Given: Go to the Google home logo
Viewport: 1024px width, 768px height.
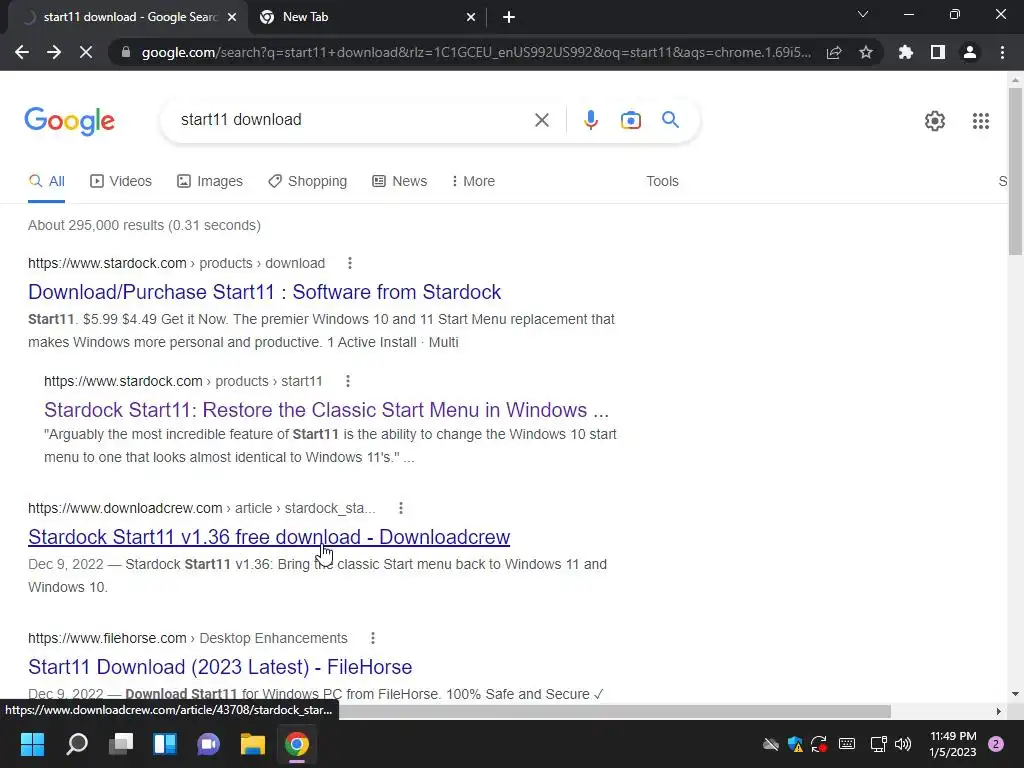Looking at the screenshot, I should [x=69, y=121].
